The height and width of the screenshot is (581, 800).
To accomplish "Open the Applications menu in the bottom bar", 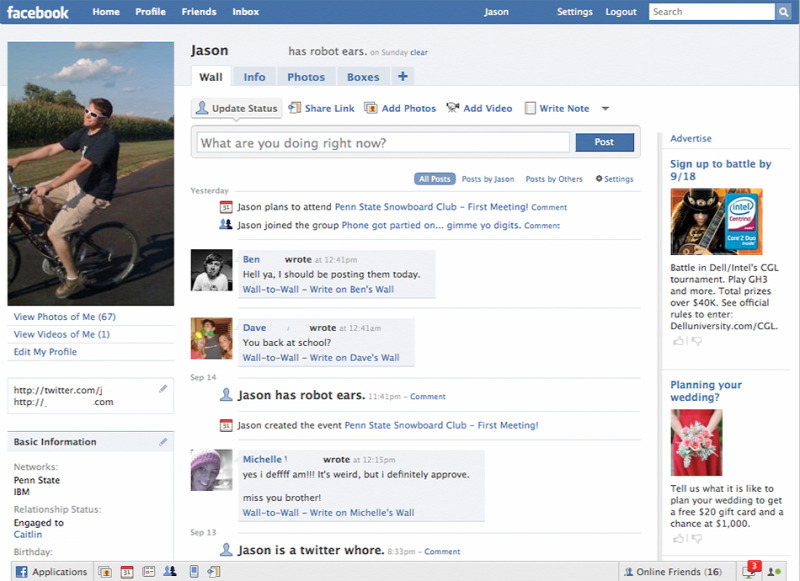I will tap(52, 572).
